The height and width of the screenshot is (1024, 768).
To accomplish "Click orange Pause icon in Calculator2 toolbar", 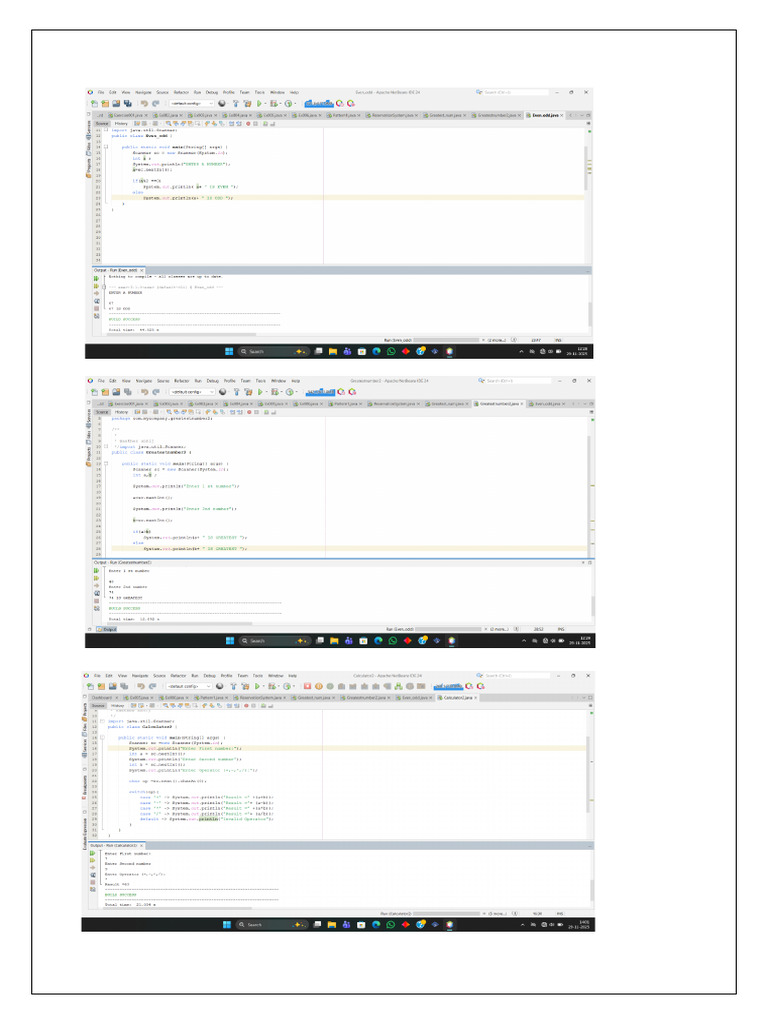I will tap(319, 686).
